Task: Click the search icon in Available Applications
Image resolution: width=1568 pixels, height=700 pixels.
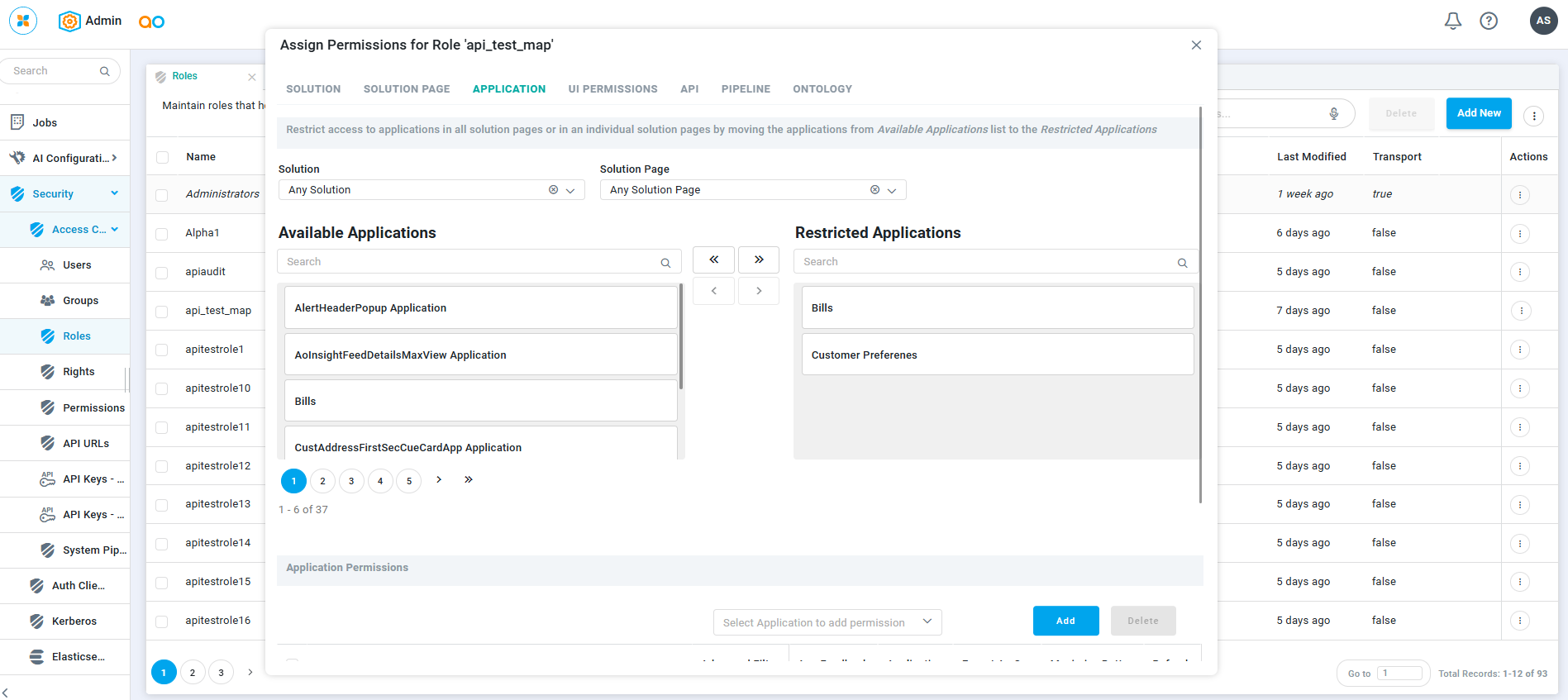Action: click(x=665, y=263)
